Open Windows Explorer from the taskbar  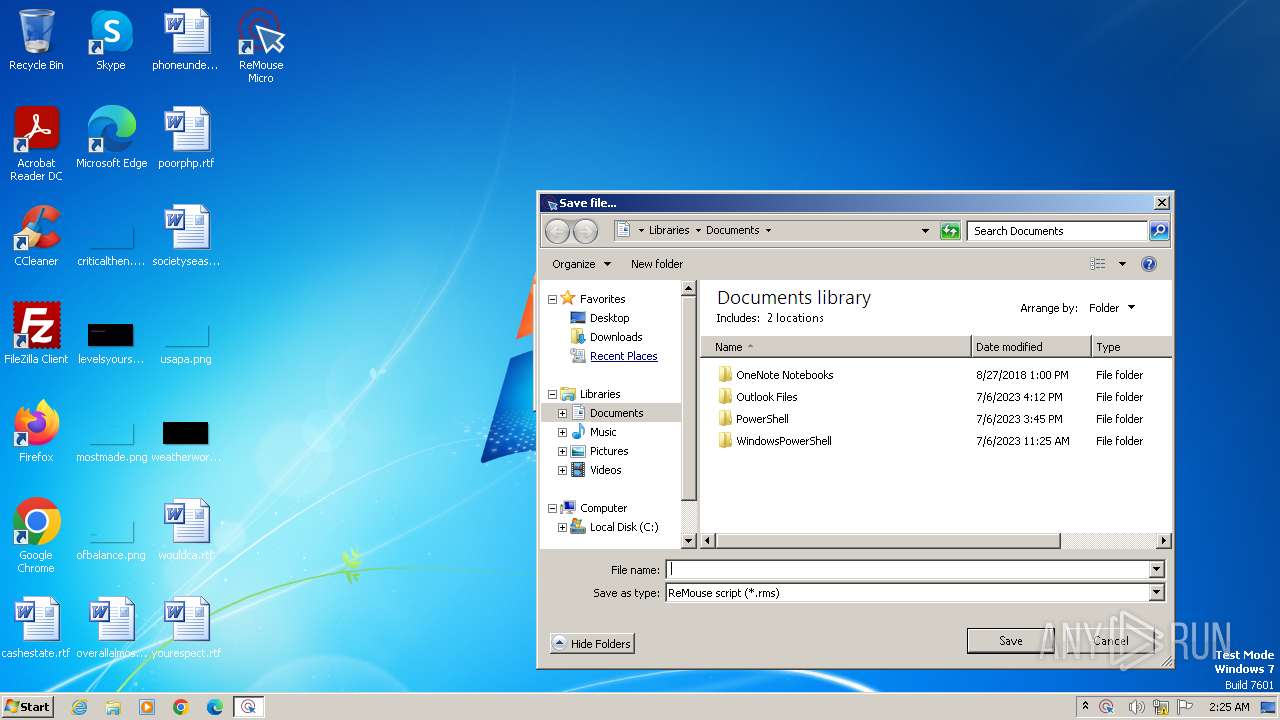(x=113, y=707)
